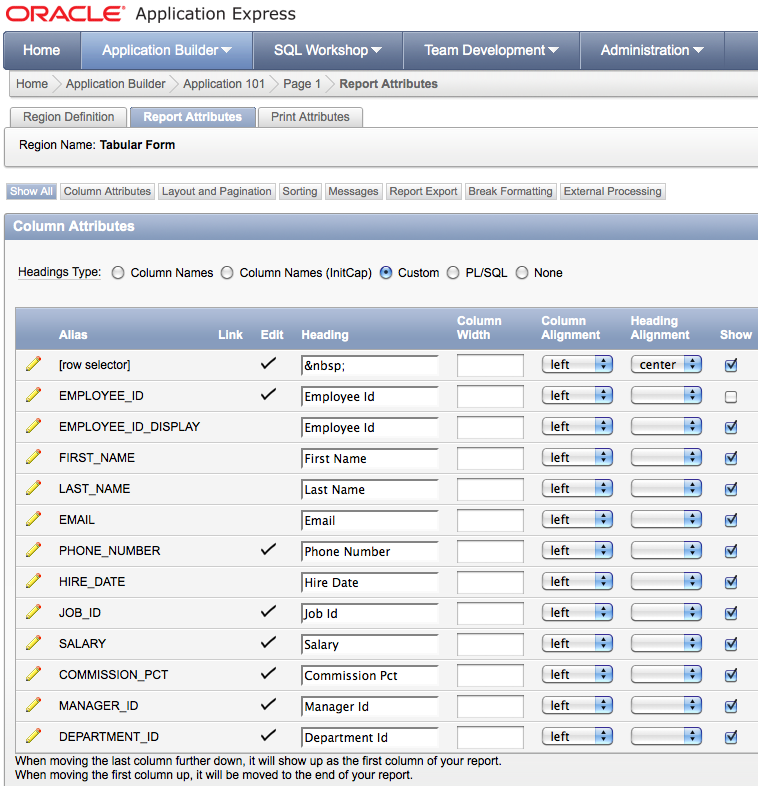
Task: Select the Report Attributes tab
Action: 193,117
